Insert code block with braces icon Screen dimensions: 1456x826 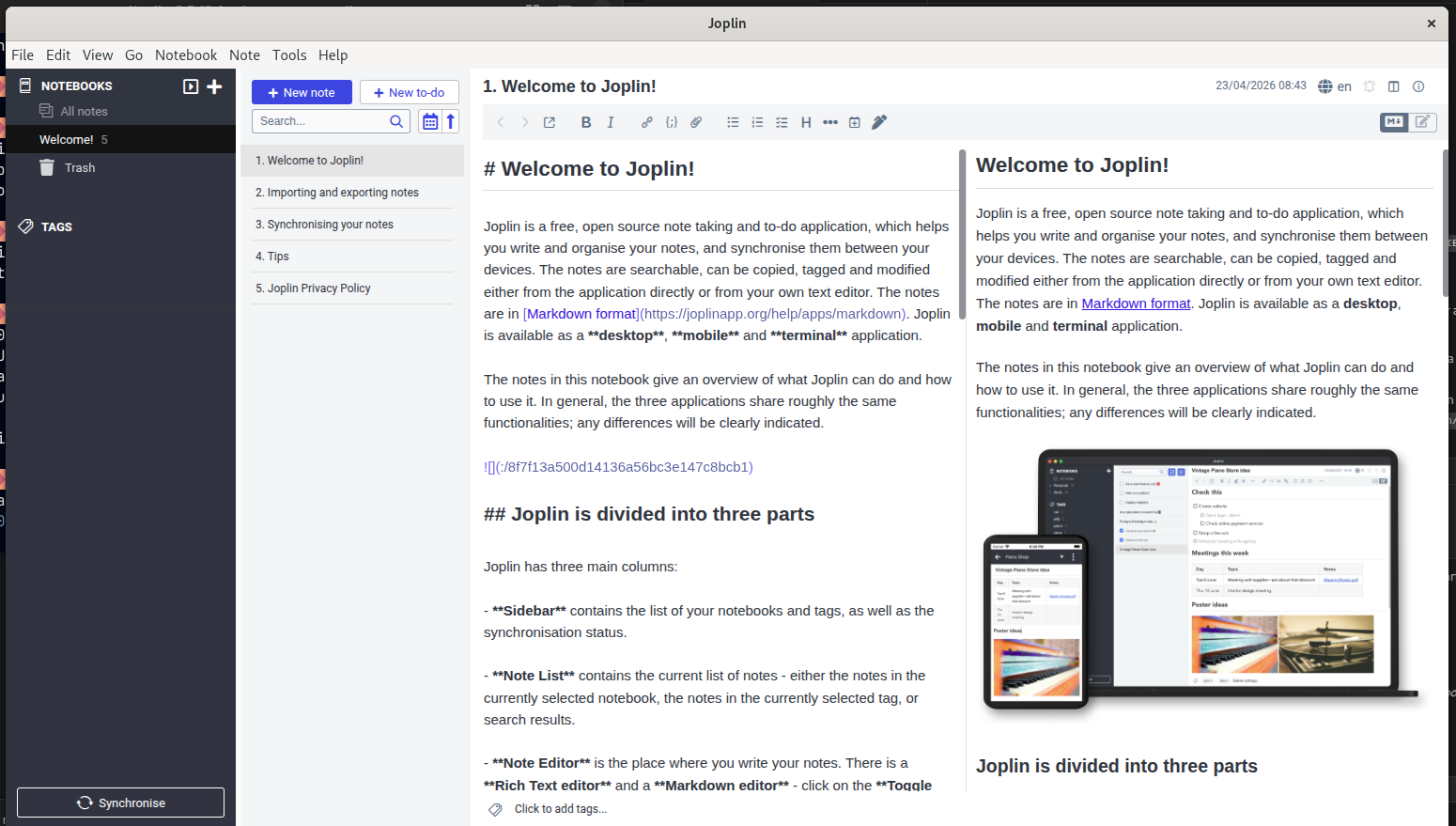pos(672,122)
